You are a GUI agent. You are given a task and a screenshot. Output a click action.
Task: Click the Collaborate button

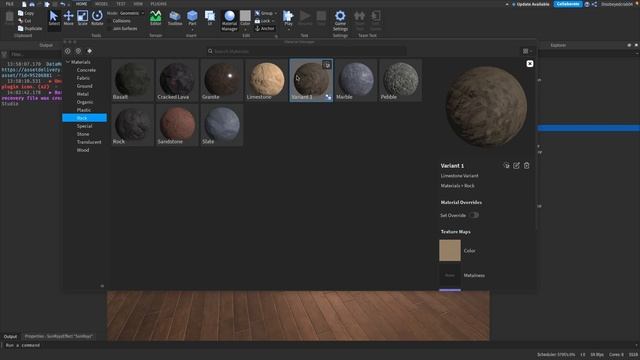(x=568, y=4)
